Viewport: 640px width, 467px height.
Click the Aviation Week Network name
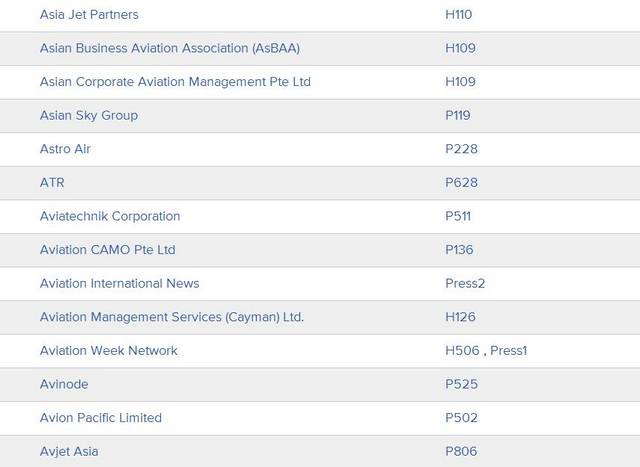108,350
